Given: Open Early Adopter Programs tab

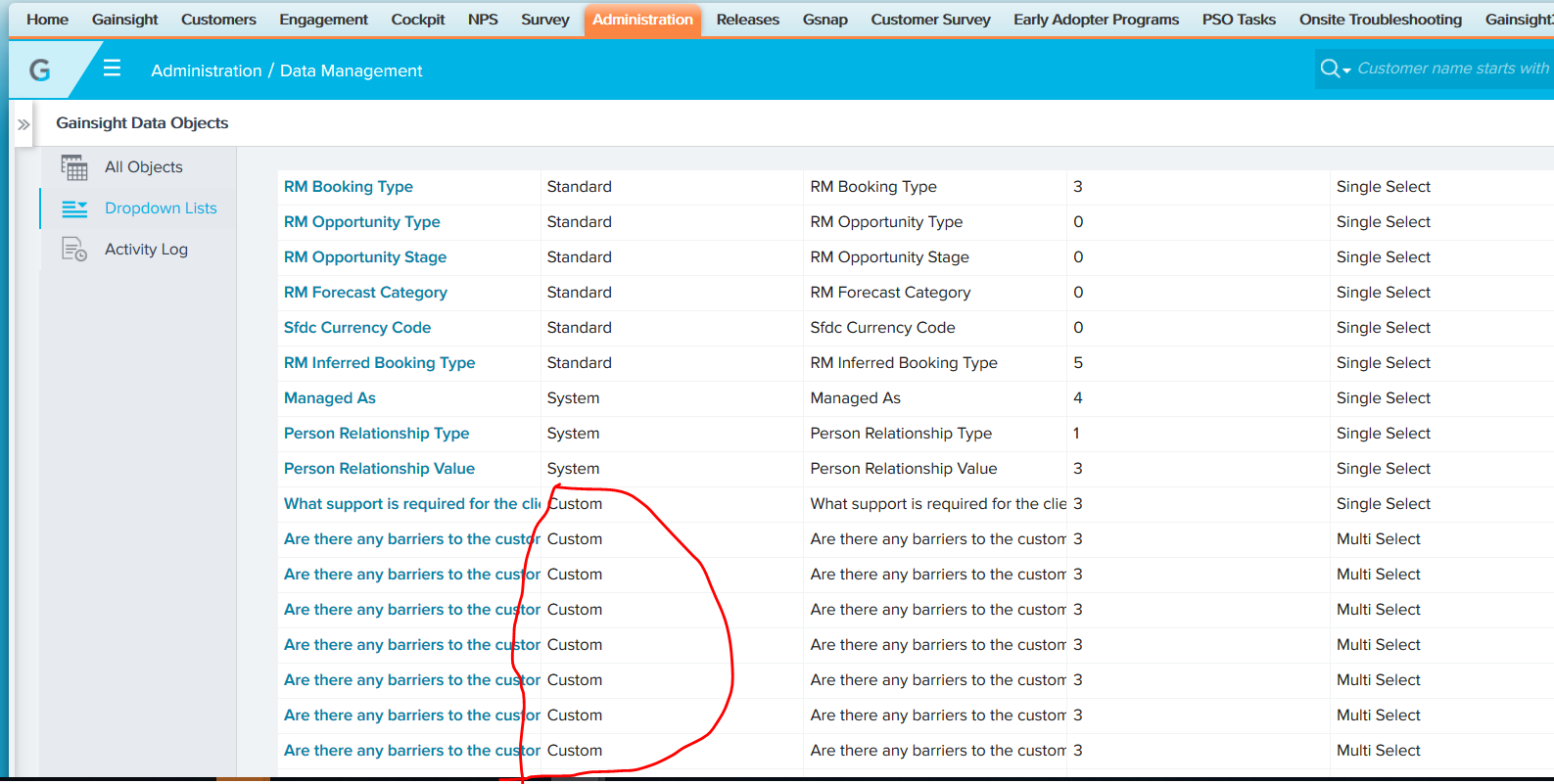Looking at the screenshot, I should click(x=1096, y=20).
